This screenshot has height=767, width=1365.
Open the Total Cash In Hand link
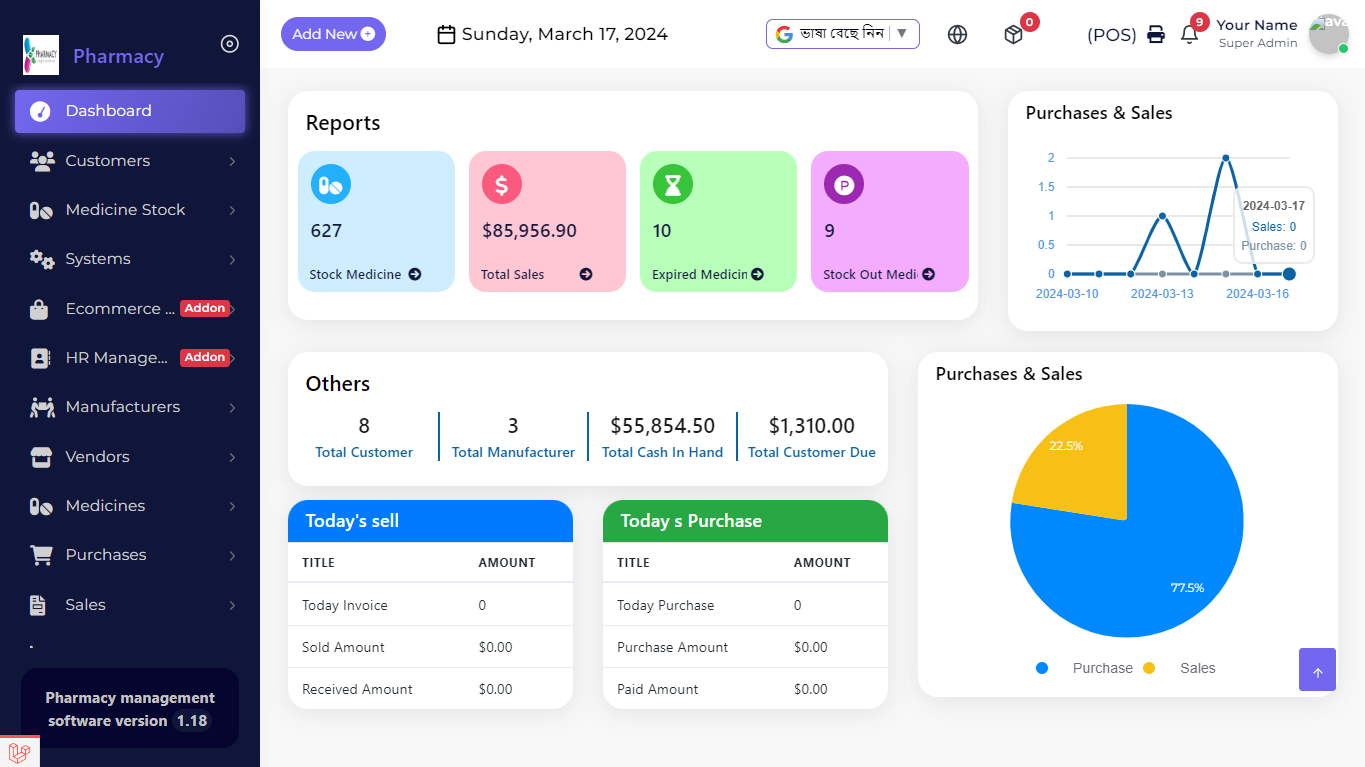pyautogui.click(x=662, y=452)
